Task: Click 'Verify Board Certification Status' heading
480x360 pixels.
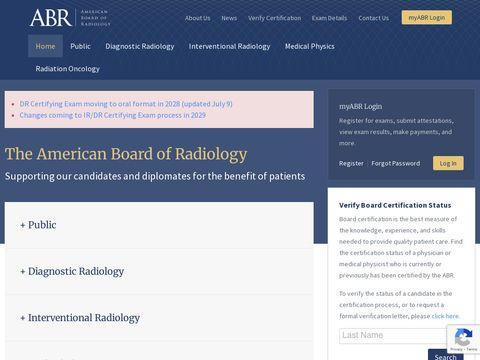Action: click(395, 205)
